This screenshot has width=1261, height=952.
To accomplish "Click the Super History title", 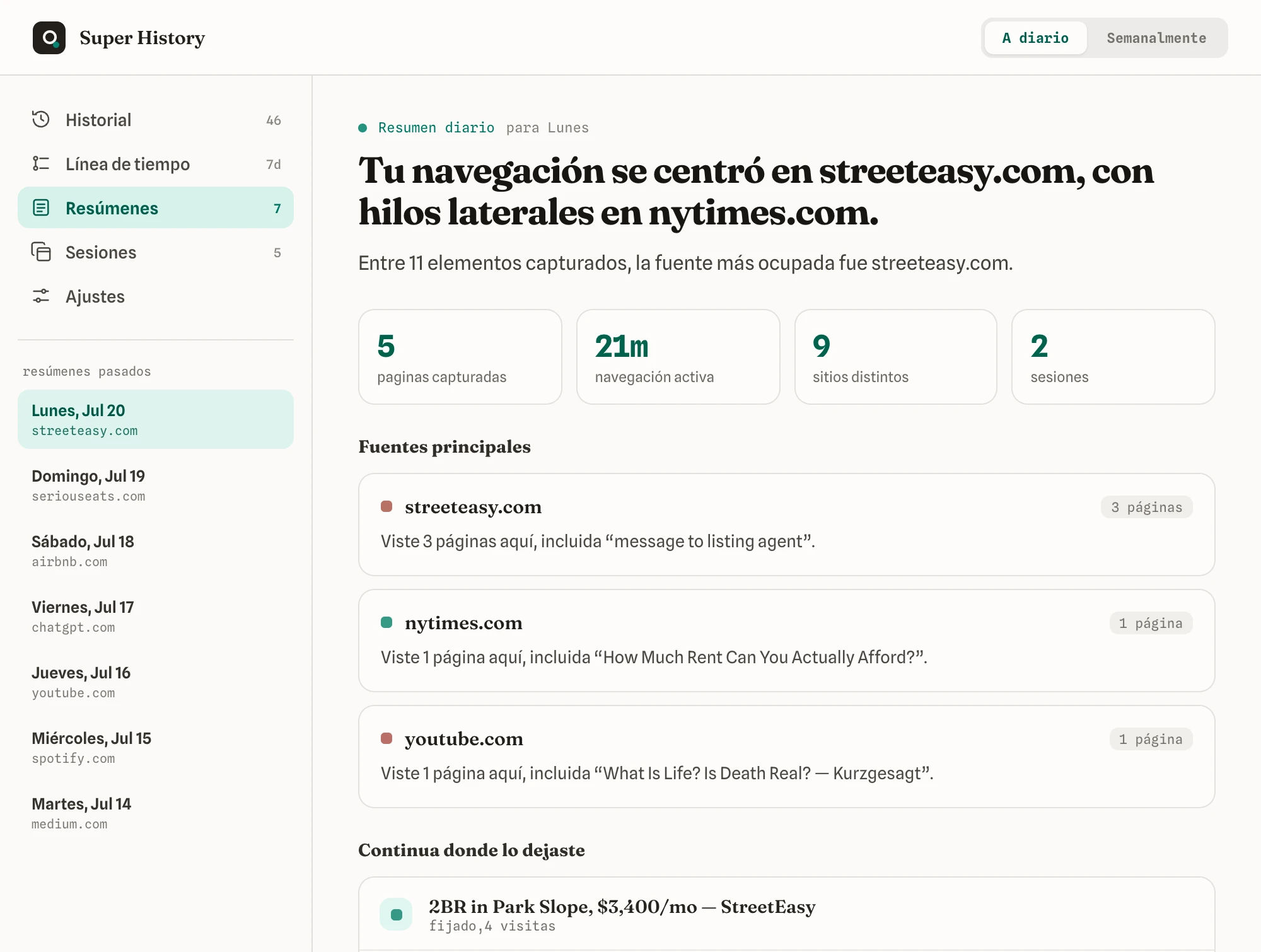I will [x=142, y=38].
